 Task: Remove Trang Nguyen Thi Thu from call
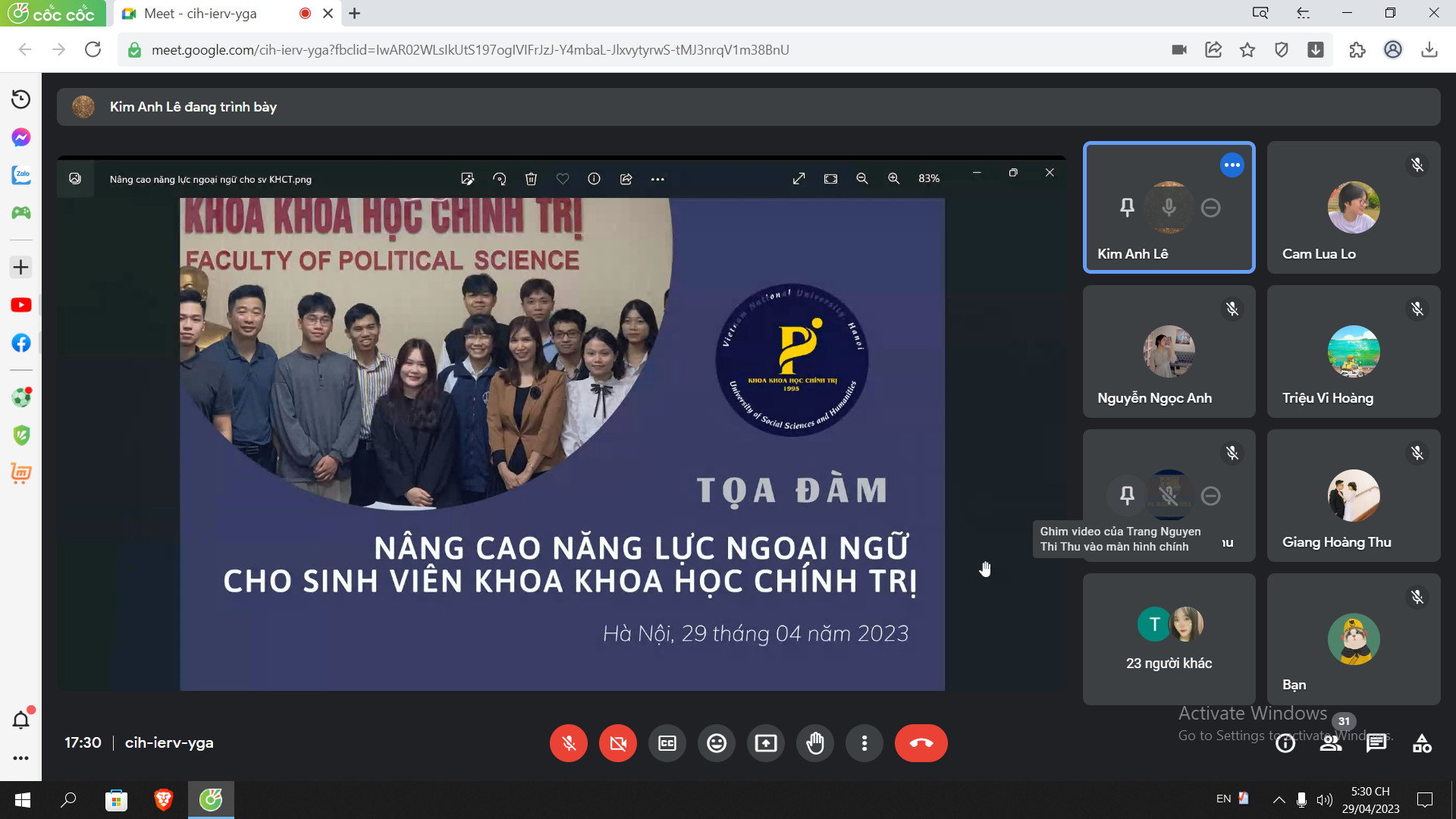1211,495
